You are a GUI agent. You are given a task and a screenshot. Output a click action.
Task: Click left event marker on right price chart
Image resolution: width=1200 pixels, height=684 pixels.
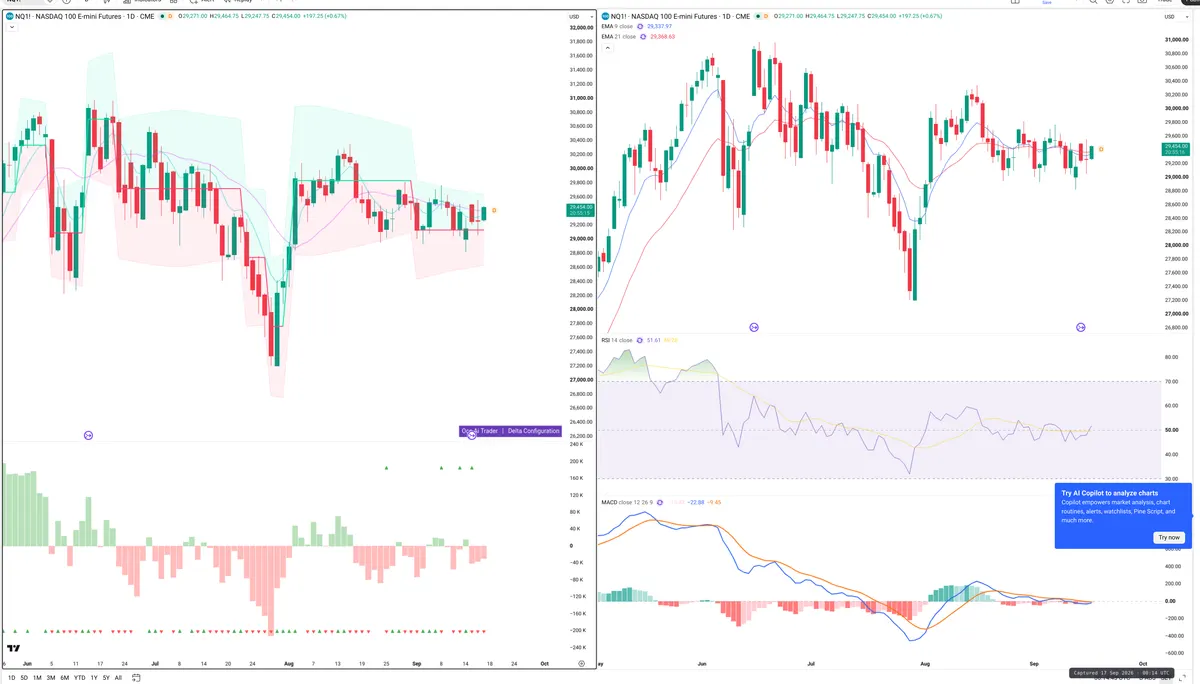pos(754,327)
